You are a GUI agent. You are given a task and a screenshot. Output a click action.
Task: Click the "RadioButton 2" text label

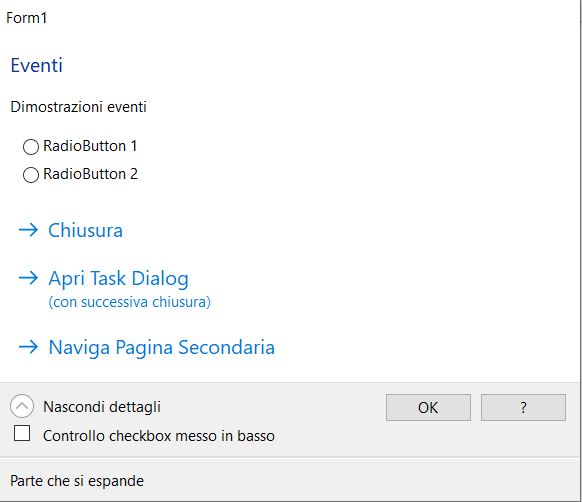pyautogui.click(x=90, y=174)
